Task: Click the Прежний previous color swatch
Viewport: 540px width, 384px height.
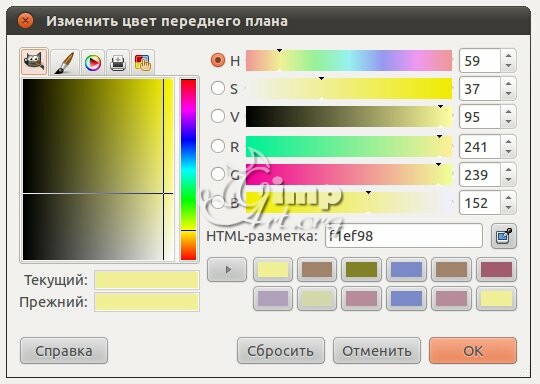Action: [147, 302]
